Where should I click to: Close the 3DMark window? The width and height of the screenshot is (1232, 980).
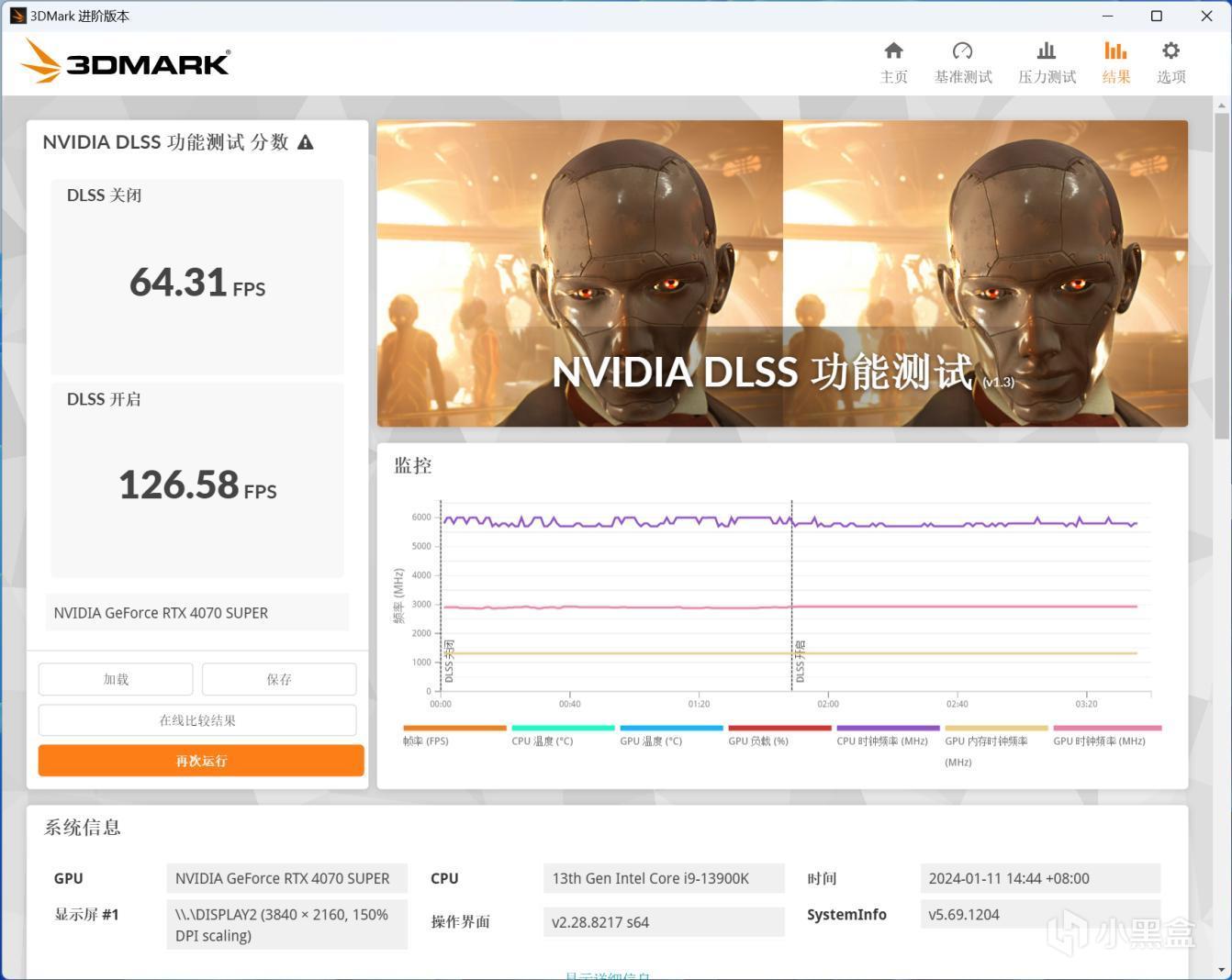tap(1206, 16)
